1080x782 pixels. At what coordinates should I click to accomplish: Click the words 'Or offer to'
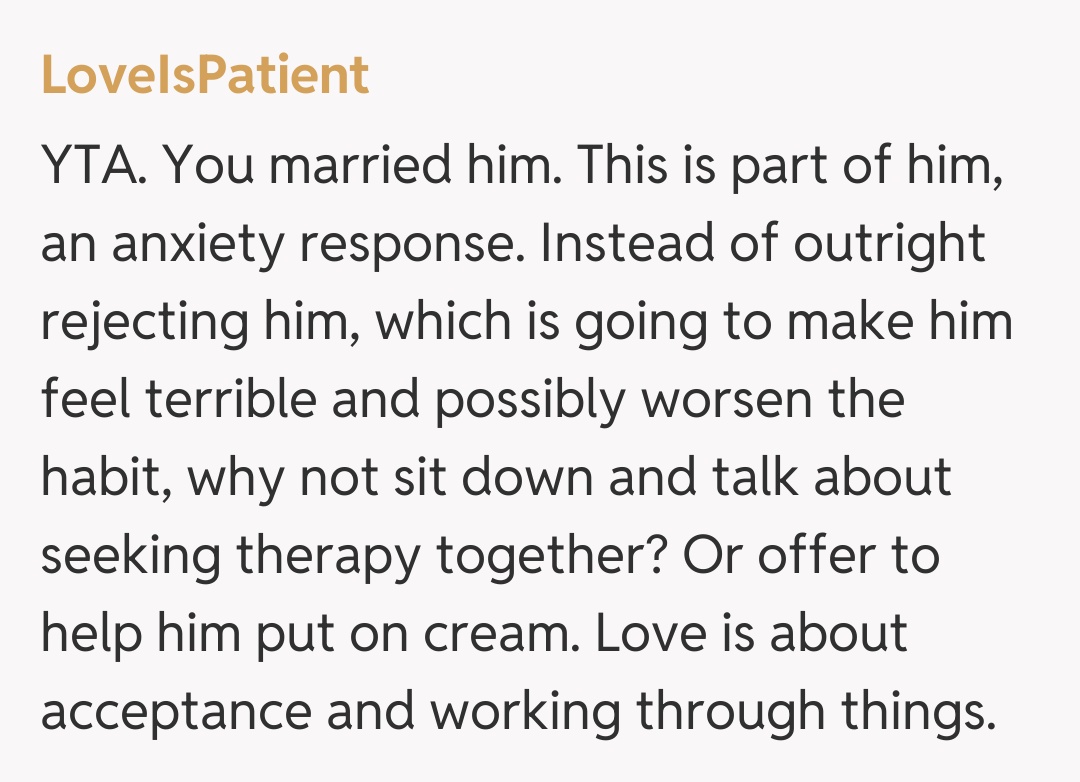tap(812, 556)
